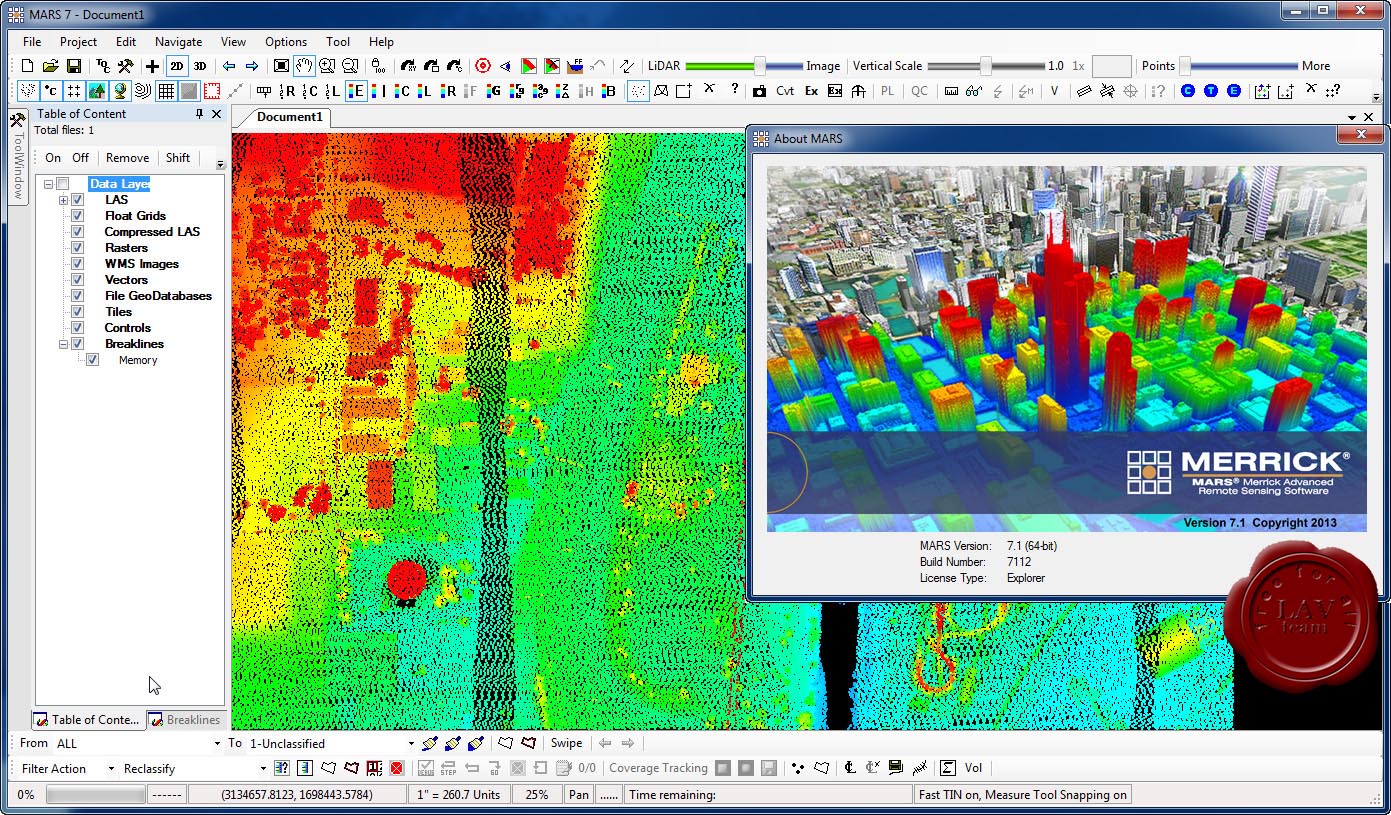The image size is (1391, 815).
Task: Check the Data Layer root checkbox
Action: (63, 184)
